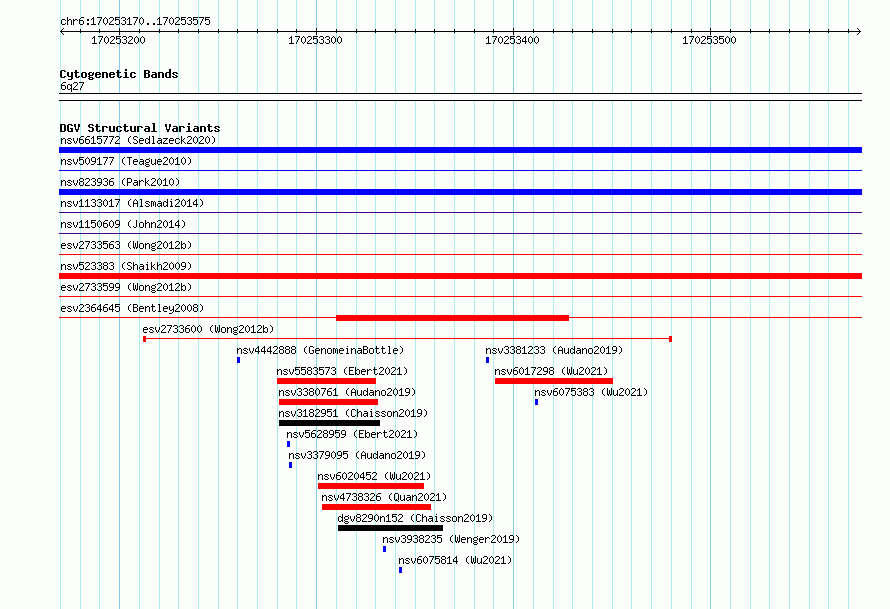890x609 pixels.
Task: Click the nsv6075814 (Wu2021) label
Action: pyautogui.click(x=455, y=560)
